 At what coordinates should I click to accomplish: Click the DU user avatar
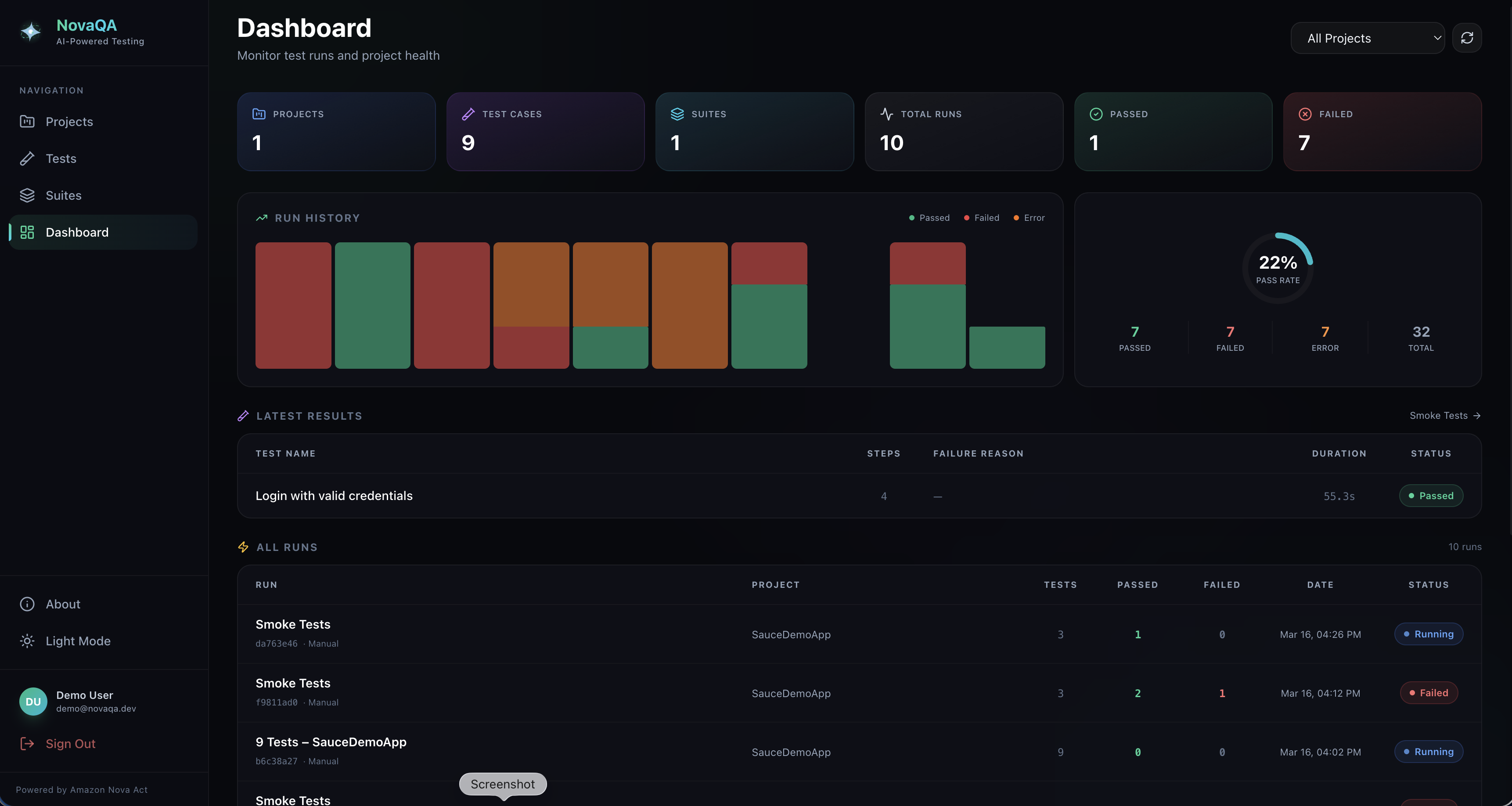click(x=33, y=702)
